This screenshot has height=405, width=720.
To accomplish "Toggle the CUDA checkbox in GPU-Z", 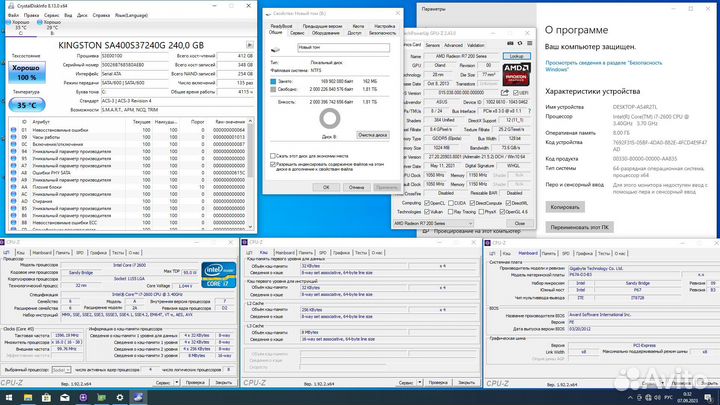I will point(451,203).
